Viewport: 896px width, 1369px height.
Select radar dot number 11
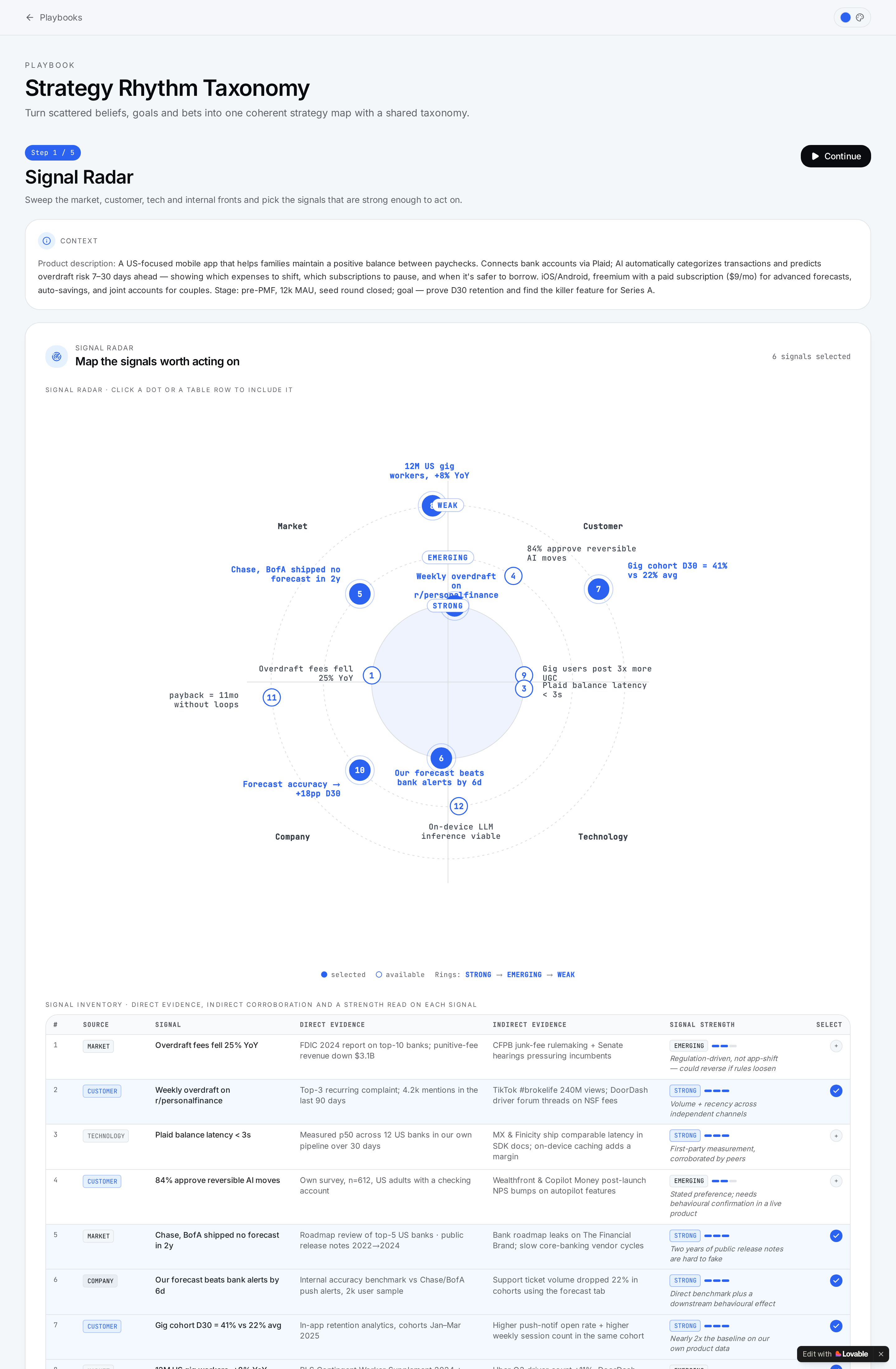pos(272,698)
